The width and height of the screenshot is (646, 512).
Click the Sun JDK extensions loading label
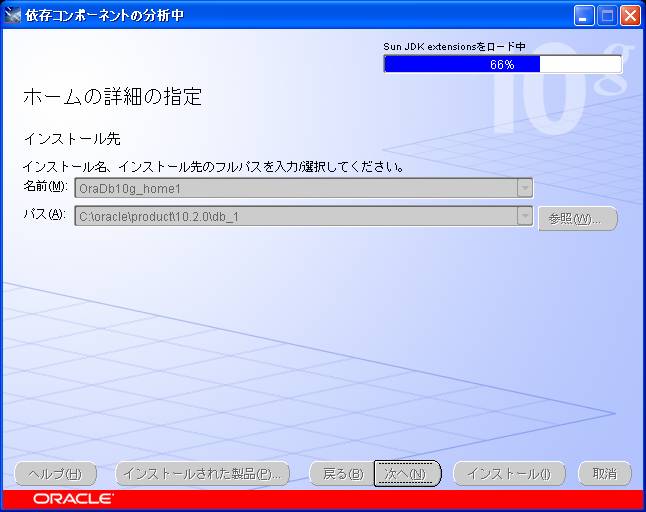tap(454, 47)
